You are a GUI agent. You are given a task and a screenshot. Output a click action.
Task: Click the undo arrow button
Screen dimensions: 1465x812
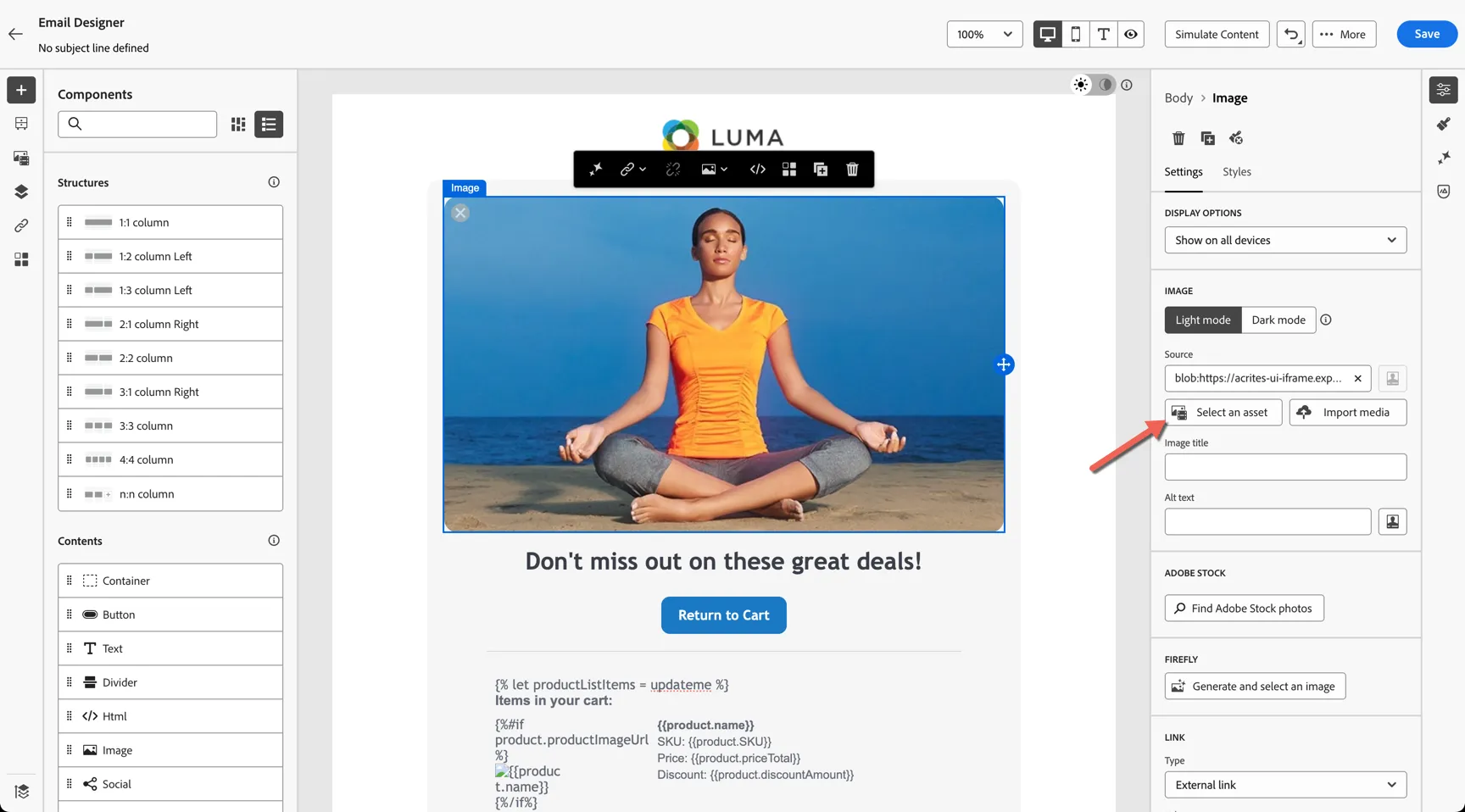click(x=1291, y=34)
